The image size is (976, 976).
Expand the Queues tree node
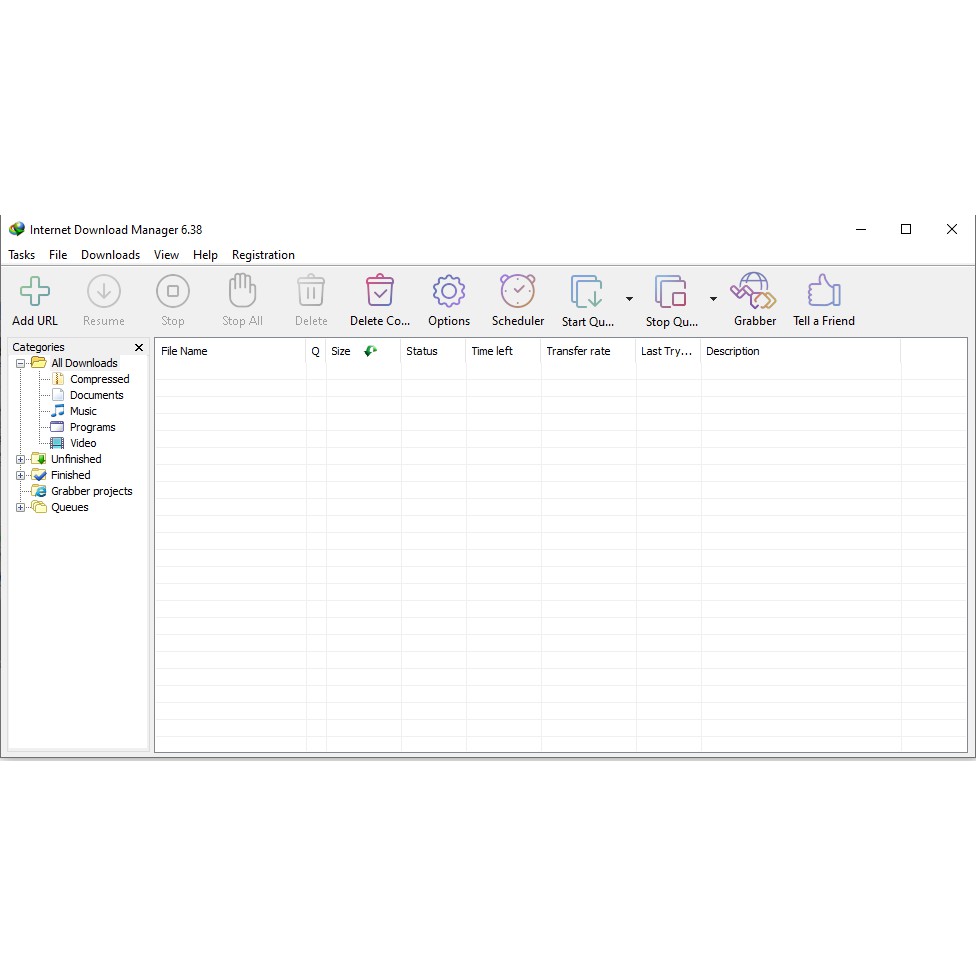tap(21, 507)
